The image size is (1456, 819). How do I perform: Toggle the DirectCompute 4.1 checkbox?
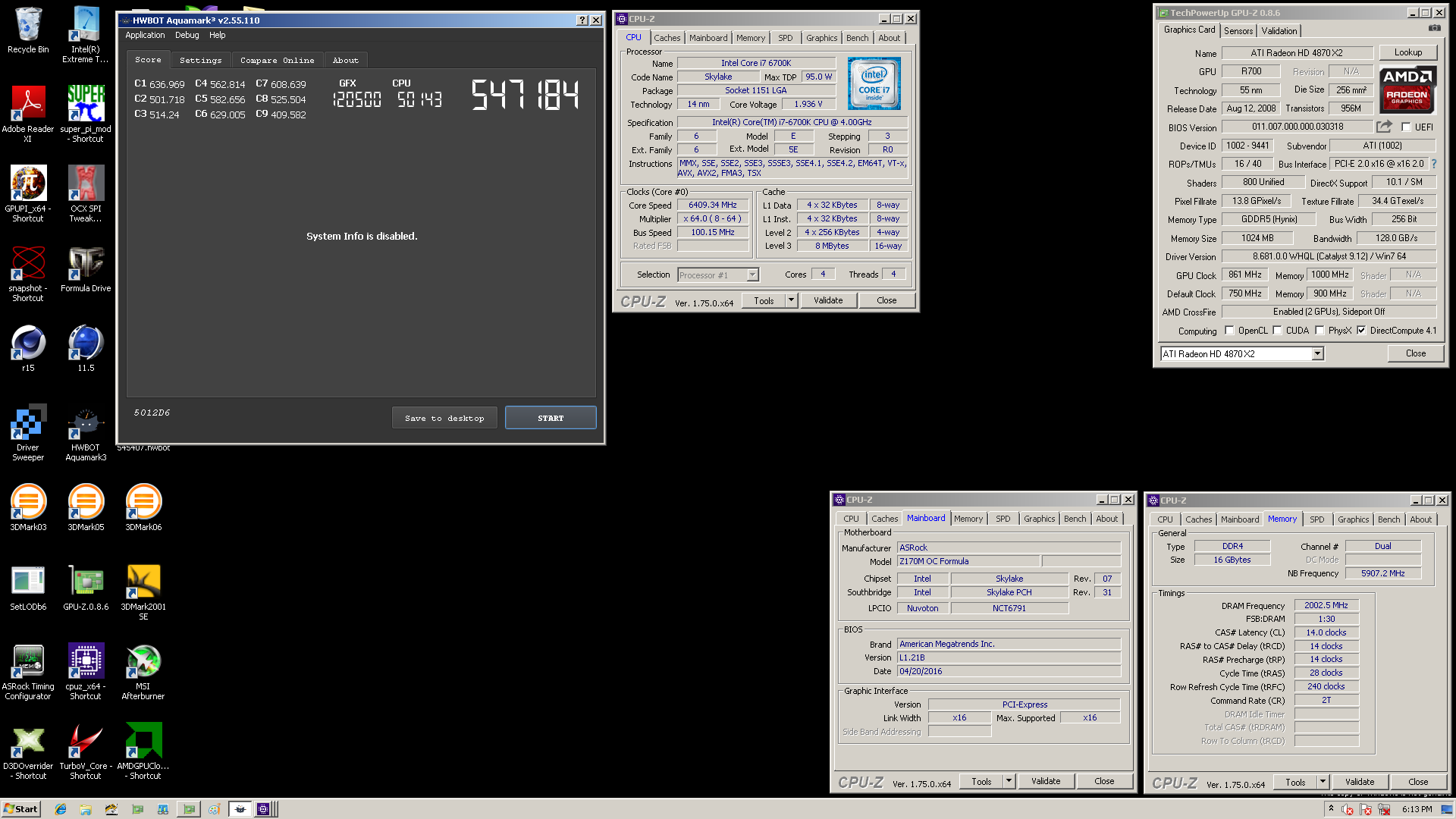pyautogui.click(x=1361, y=331)
